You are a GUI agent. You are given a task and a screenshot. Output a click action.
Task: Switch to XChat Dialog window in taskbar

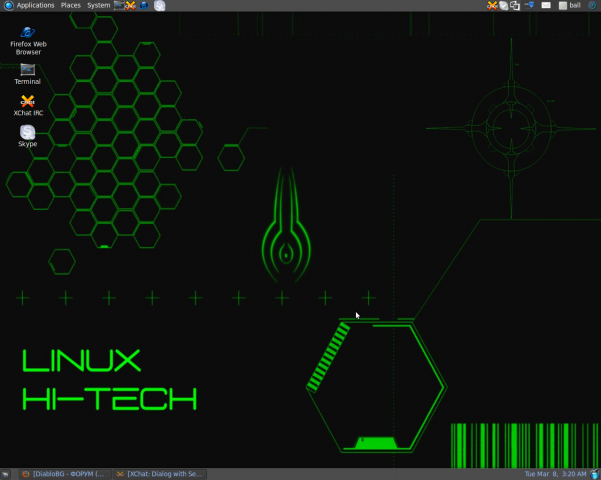[158, 474]
